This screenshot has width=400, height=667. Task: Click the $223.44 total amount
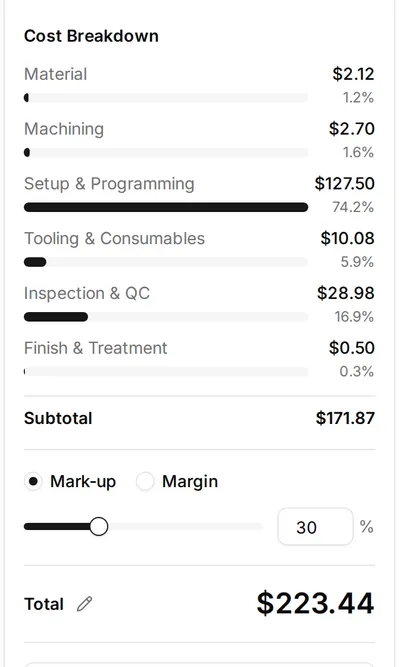[x=315, y=603]
